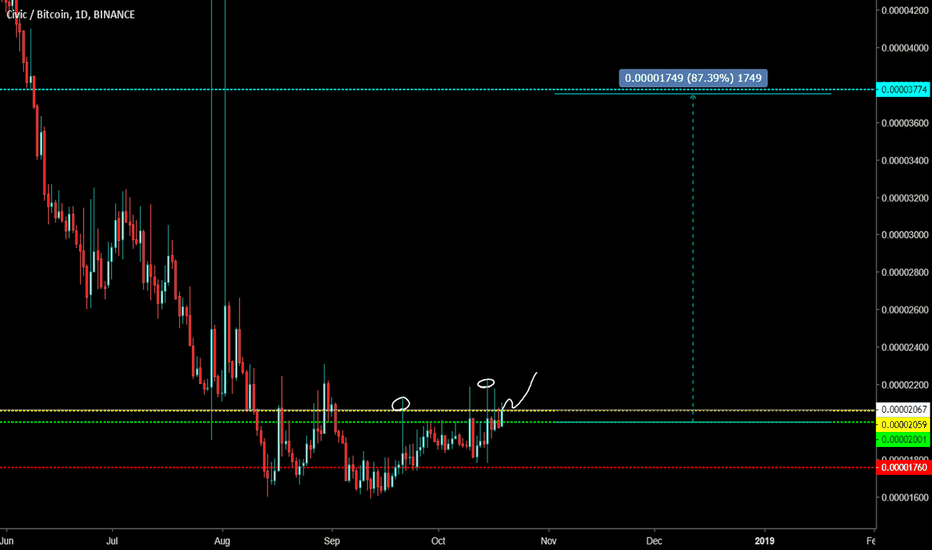This screenshot has width=932, height=550.
Task: Click the Oct label on time axis
Action: pos(438,541)
